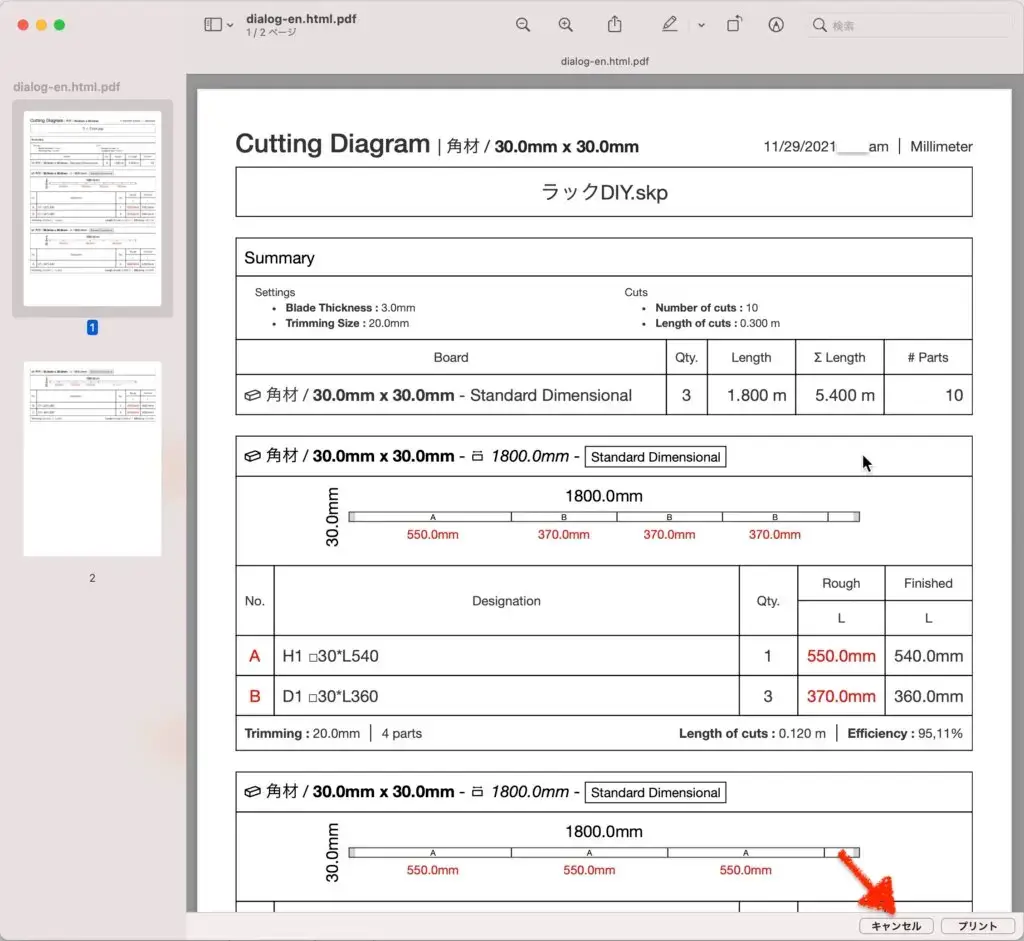Select page 1 thumbnail in sidebar
The image size is (1024, 941).
(93, 208)
